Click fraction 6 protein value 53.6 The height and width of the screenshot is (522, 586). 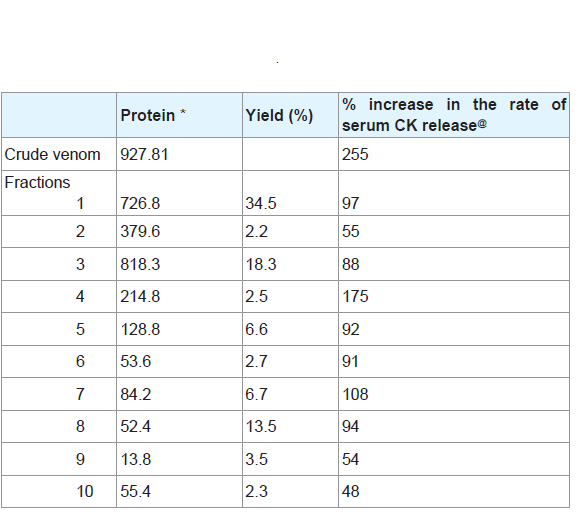(x=136, y=361)
